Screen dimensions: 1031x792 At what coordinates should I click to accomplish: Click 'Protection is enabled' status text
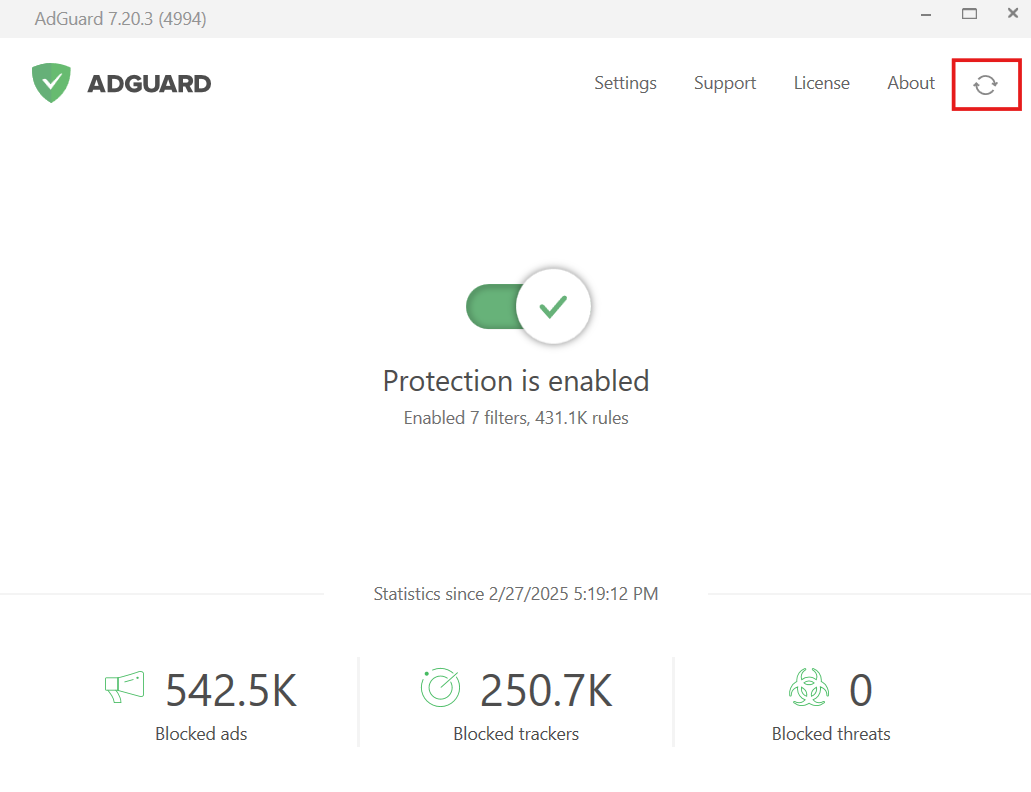pos(516,381)
